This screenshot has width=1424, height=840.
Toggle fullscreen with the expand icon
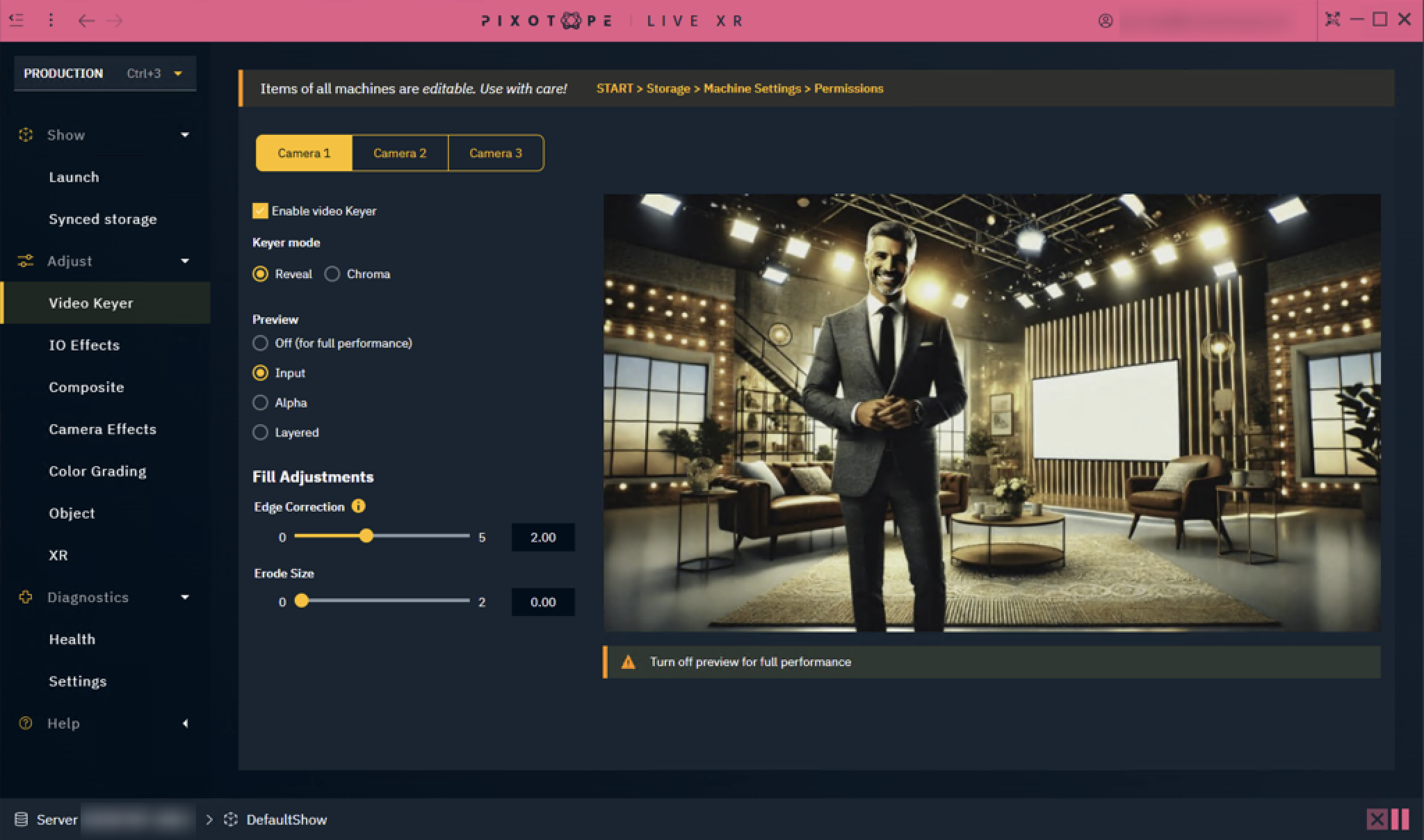(x=1332, y=19)
